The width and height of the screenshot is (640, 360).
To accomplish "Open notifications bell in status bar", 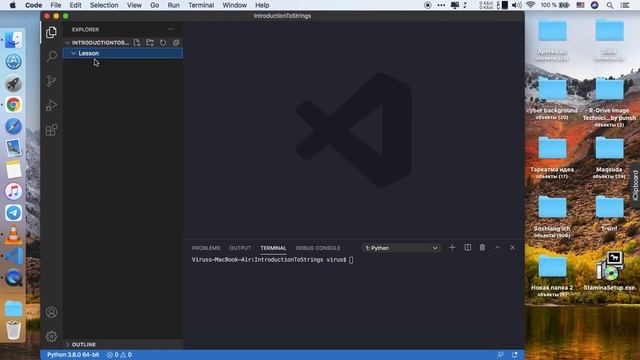I will tap(515, 355).
